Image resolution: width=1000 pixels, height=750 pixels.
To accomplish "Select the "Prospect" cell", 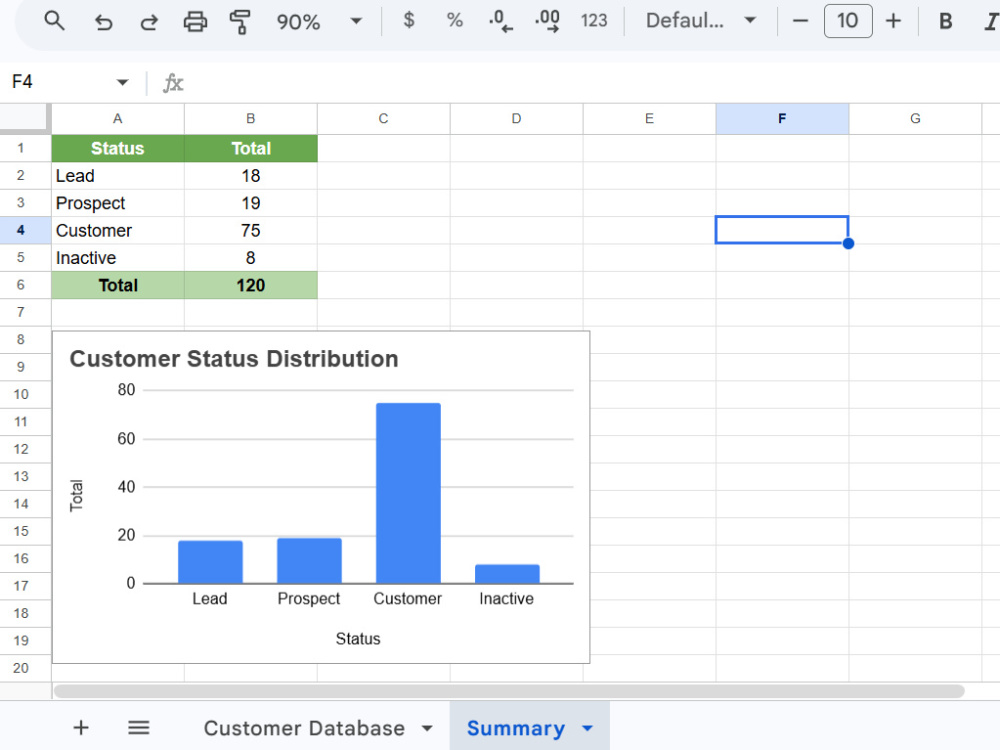I will tap(118, 203).
